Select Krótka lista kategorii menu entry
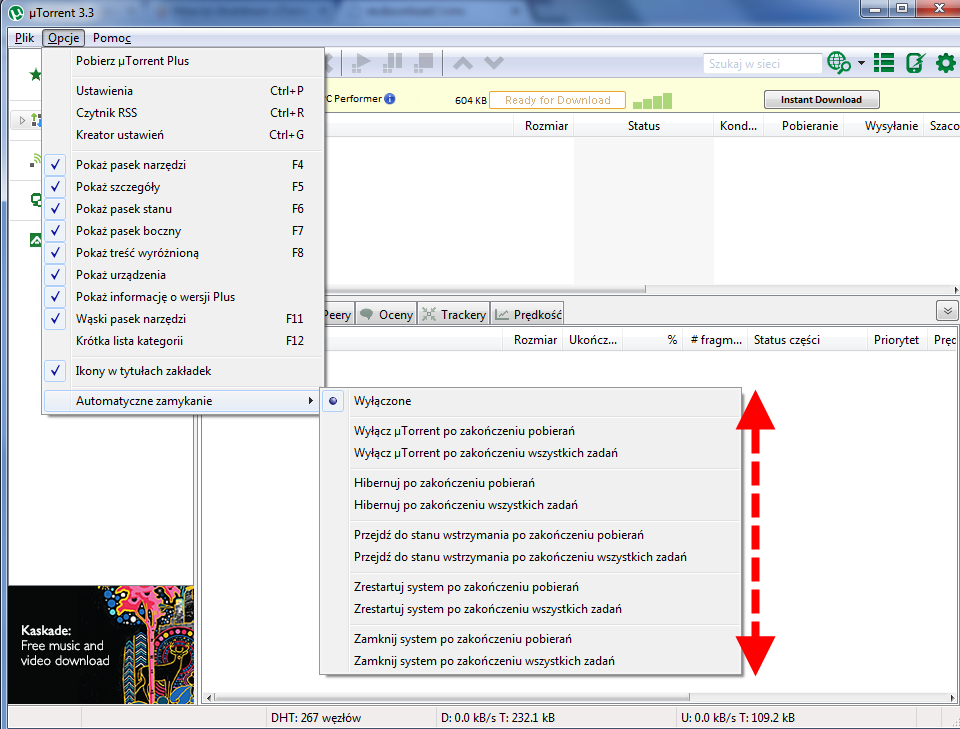The width and height of the screenshot is (960, 729). click(182, 341)
